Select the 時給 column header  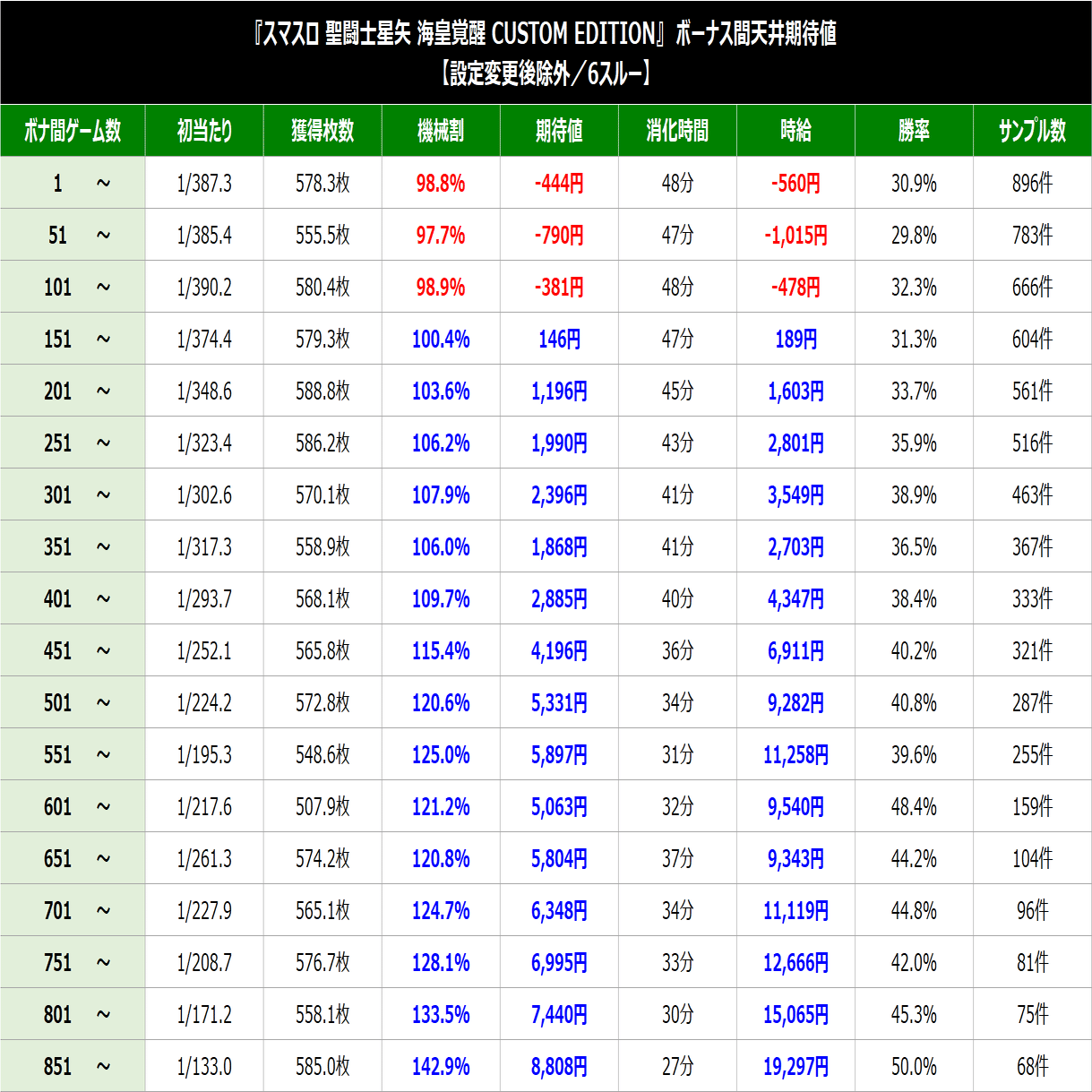[x=795, y=131]
